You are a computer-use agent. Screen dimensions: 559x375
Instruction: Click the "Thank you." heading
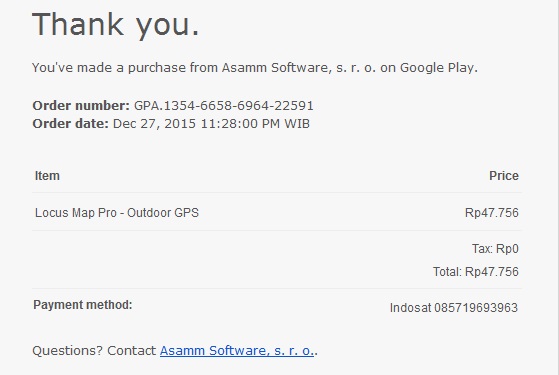coord(116,25)
